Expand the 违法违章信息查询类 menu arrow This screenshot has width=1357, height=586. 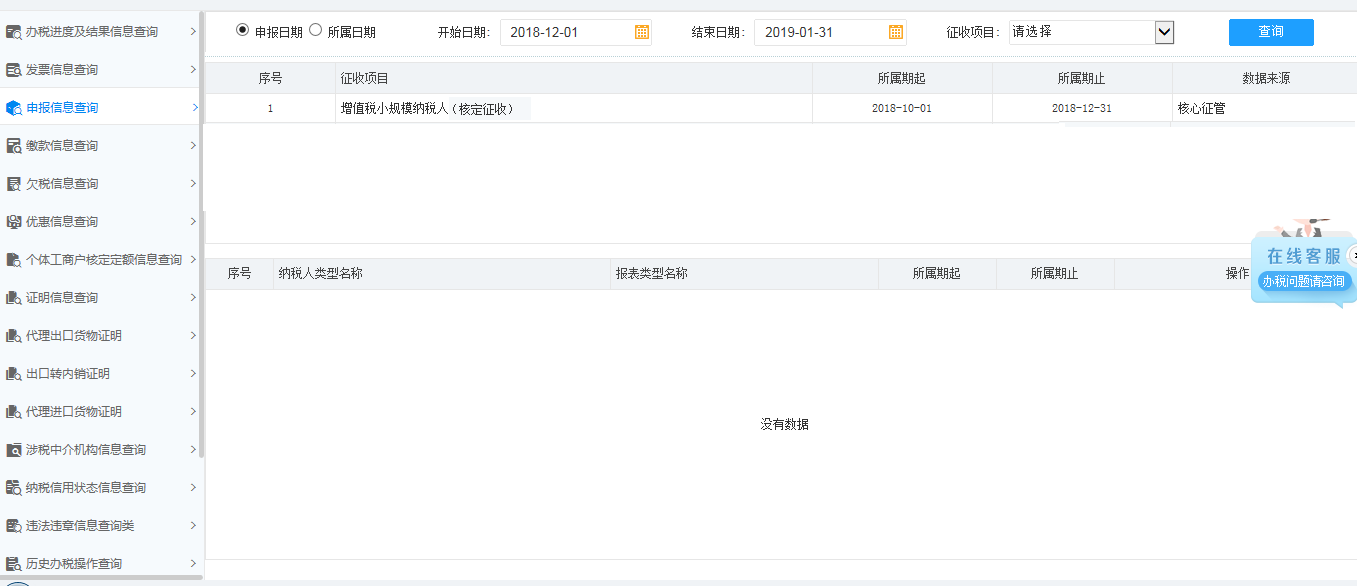pos(193,526)
